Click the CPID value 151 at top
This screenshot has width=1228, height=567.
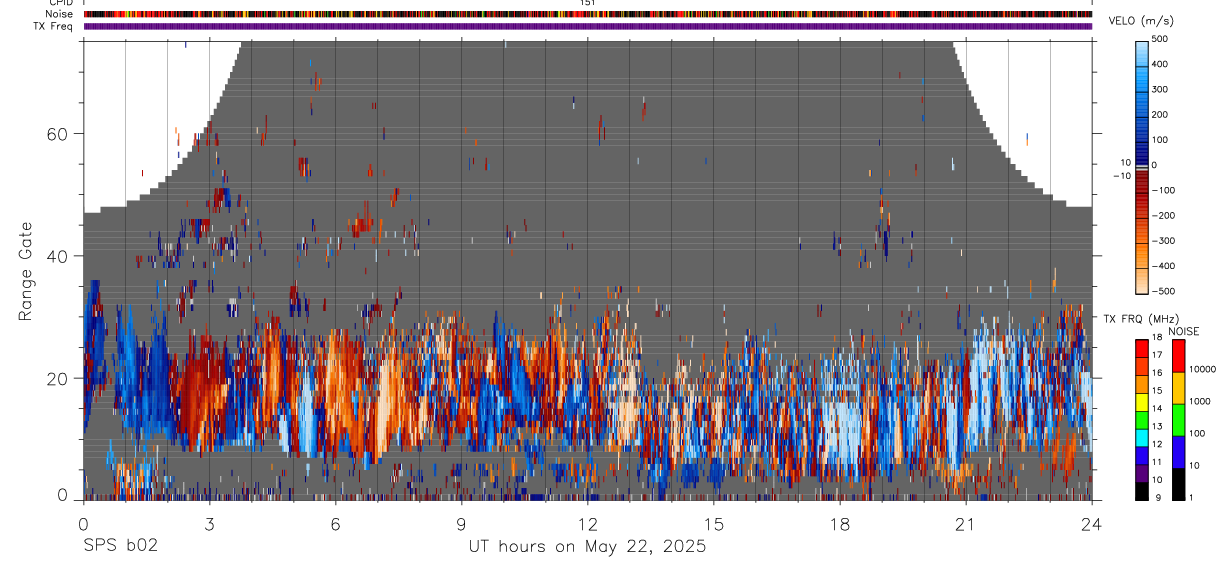tap(588, 3)
